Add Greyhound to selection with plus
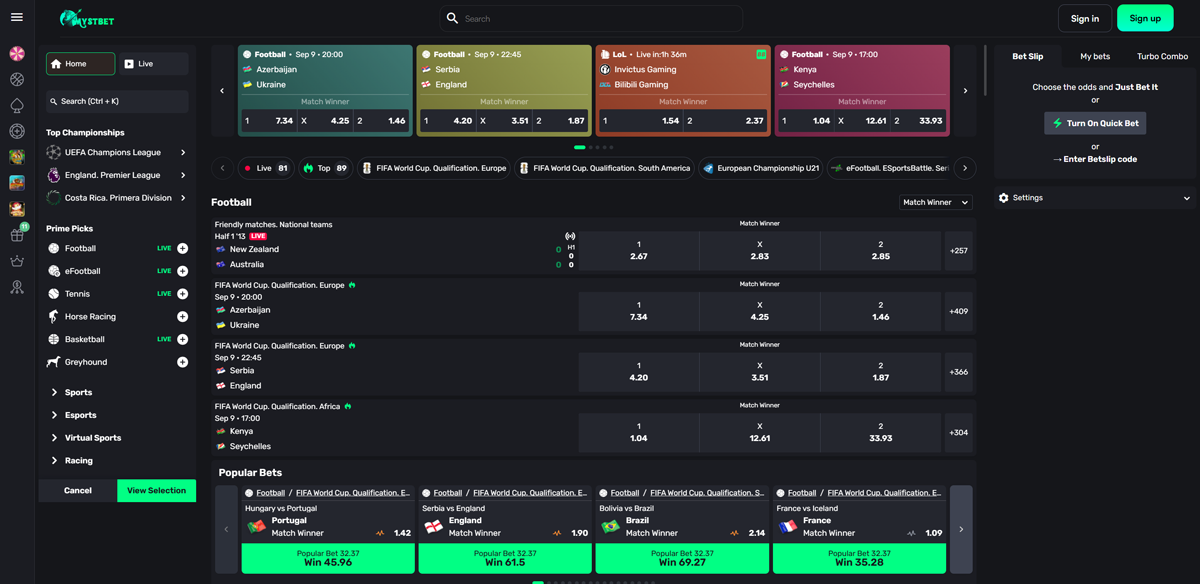The image size is (1200, 584). pyautogui.click(x=183, y=362)
